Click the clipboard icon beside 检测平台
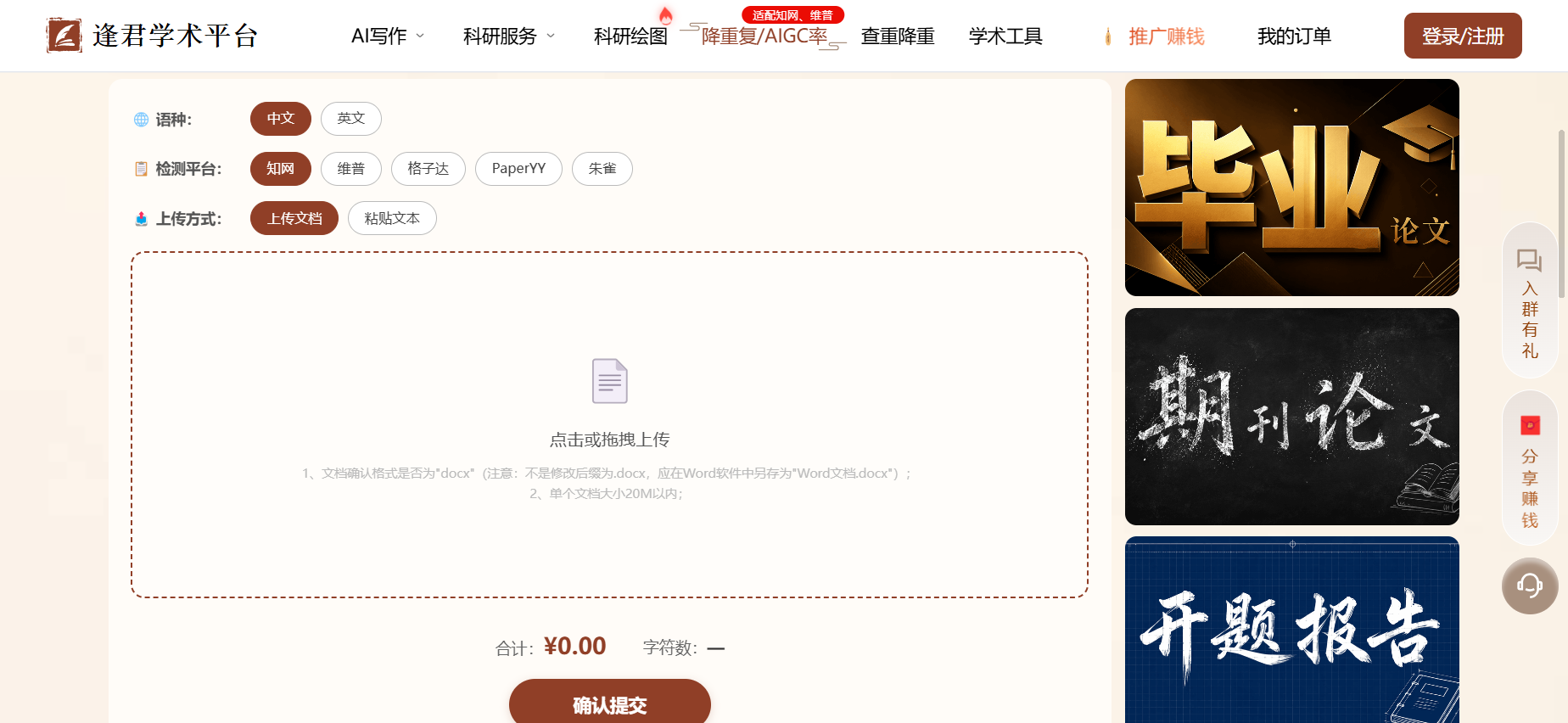The width and height of the screenshot is (1568, 723). (x=142, y=169)
